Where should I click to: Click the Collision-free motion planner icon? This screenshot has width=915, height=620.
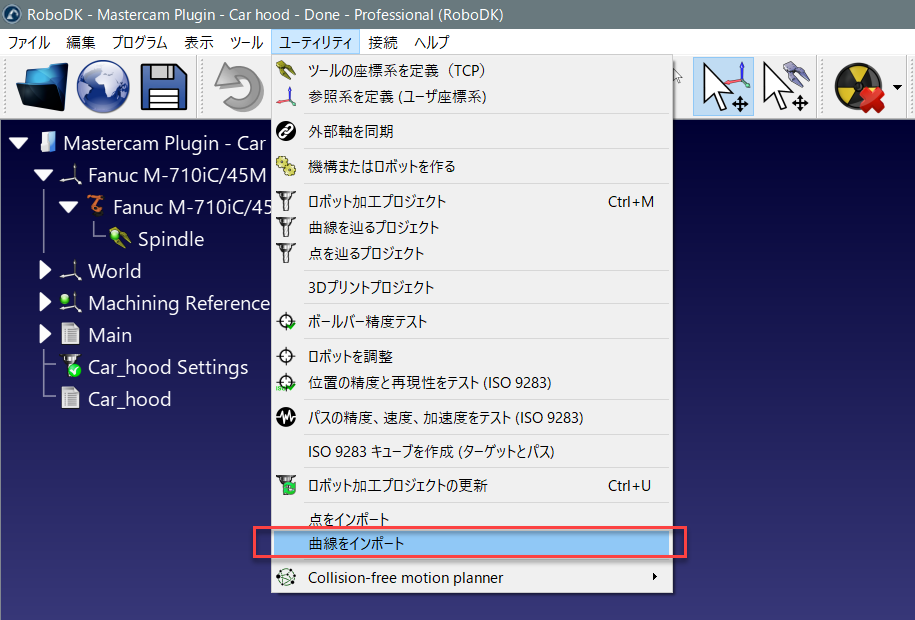point(286,577)
